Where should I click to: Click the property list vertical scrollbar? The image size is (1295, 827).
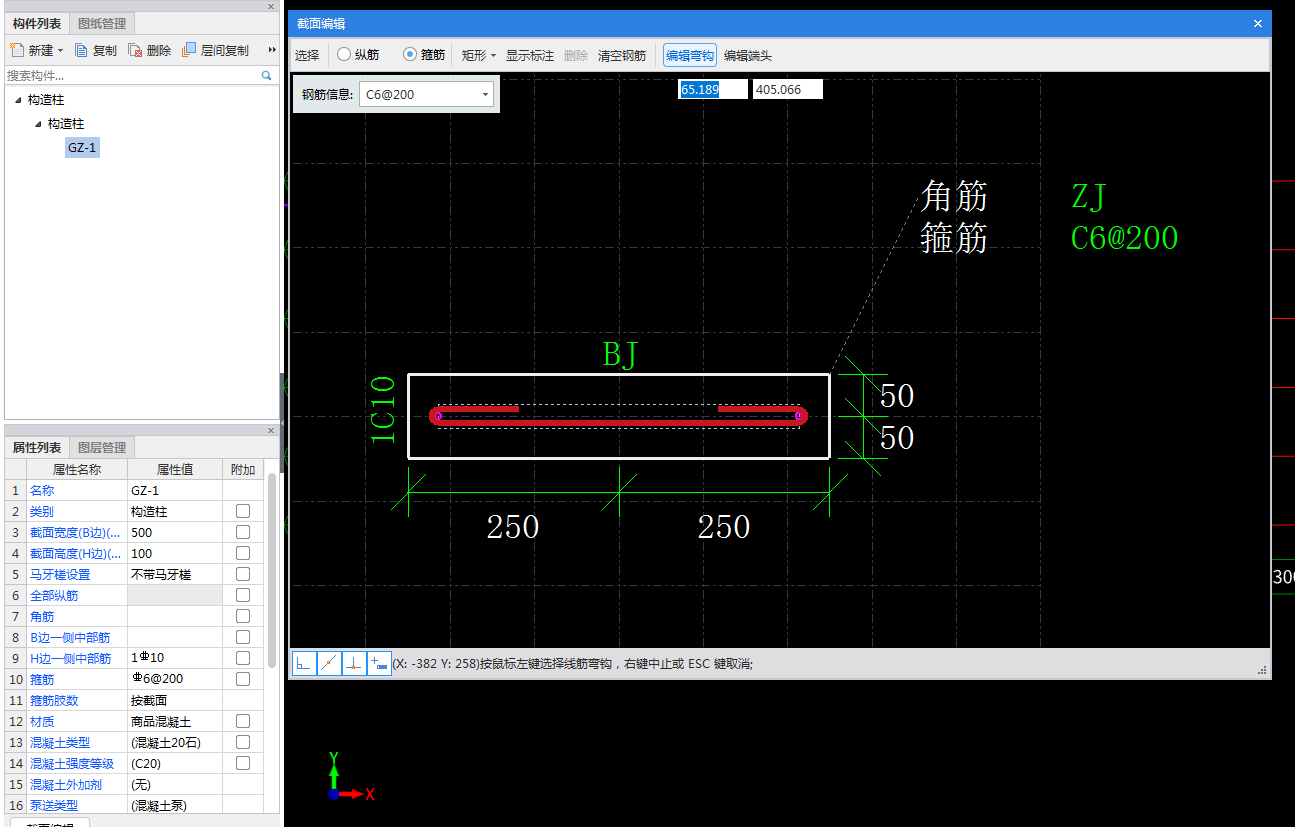271,570
